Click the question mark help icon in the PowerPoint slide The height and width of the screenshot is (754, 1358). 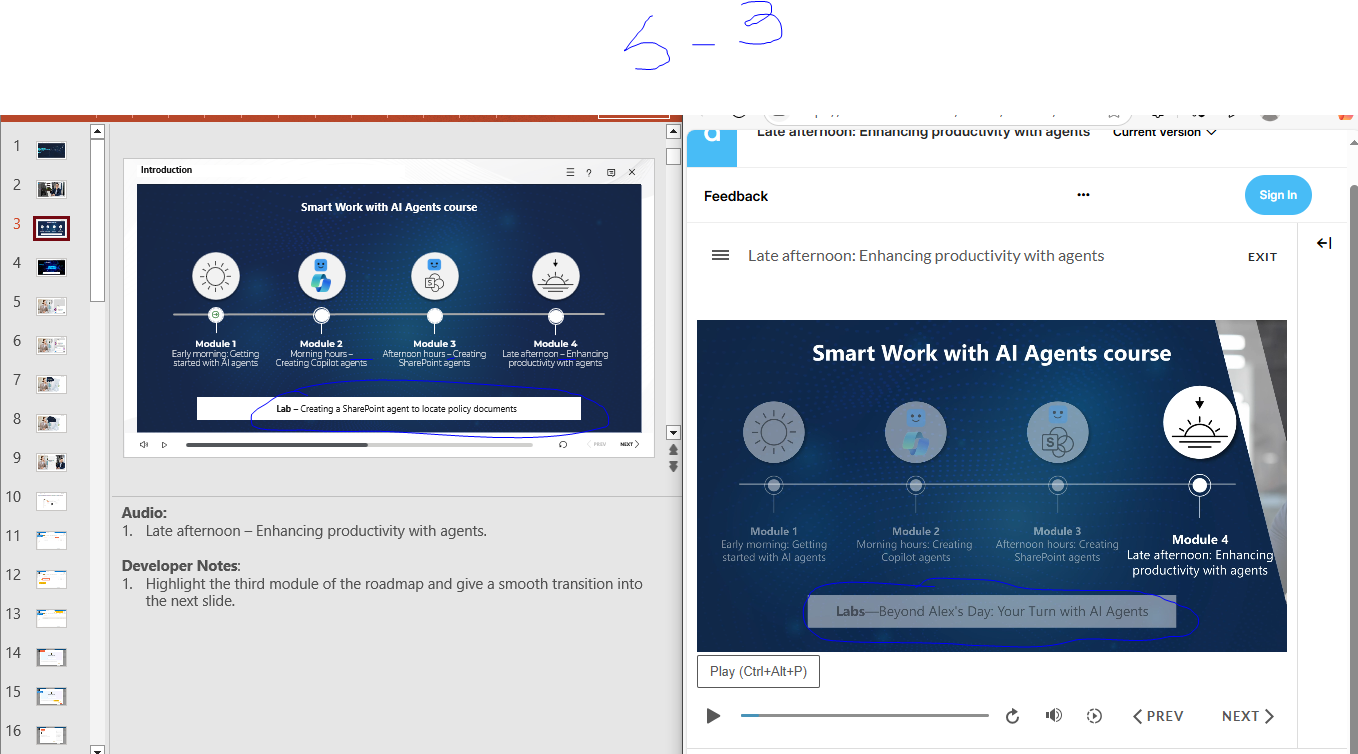pyautogui.click(x=589, y=172)
